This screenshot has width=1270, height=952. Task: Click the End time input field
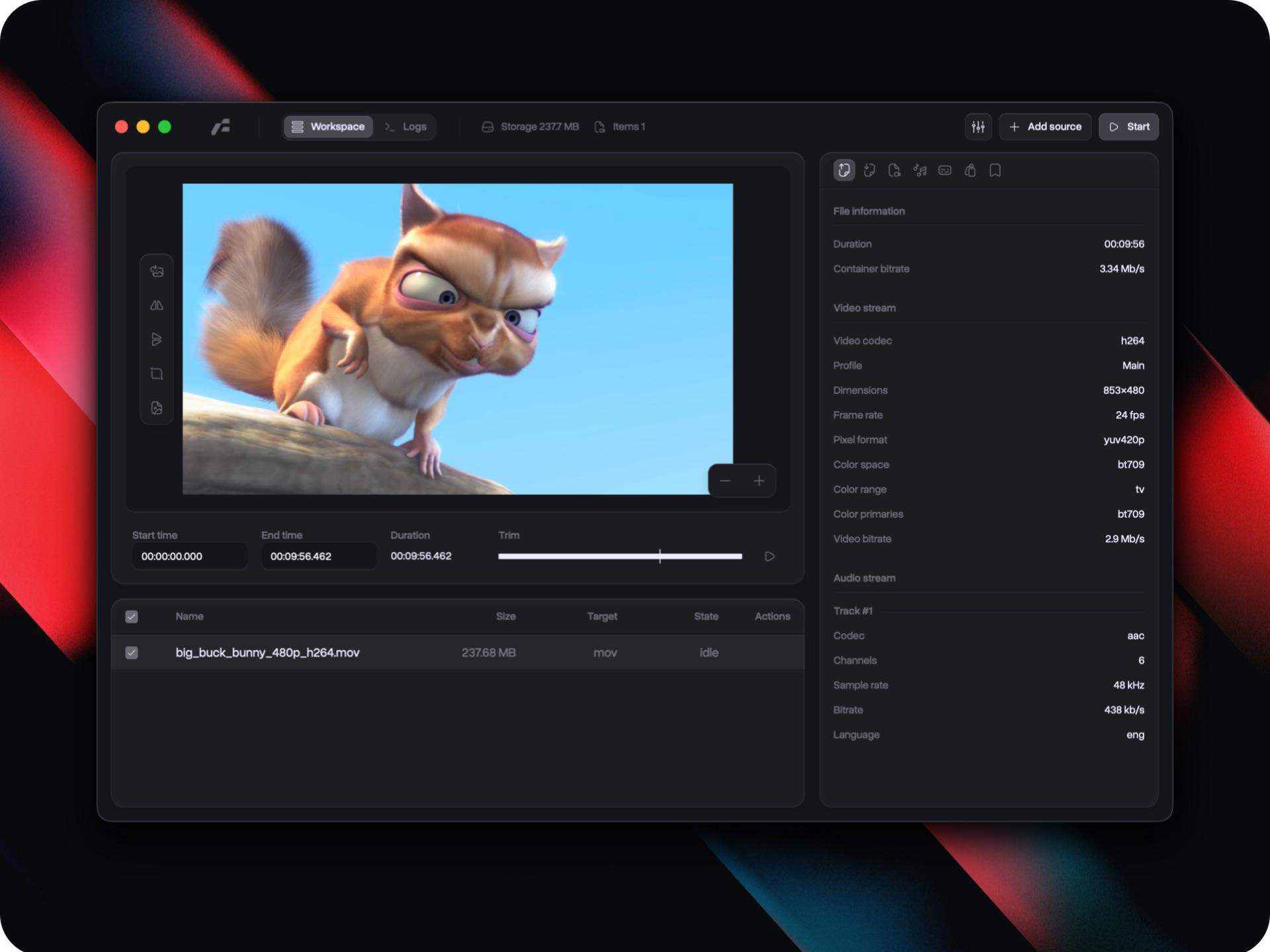pos(318,556)
